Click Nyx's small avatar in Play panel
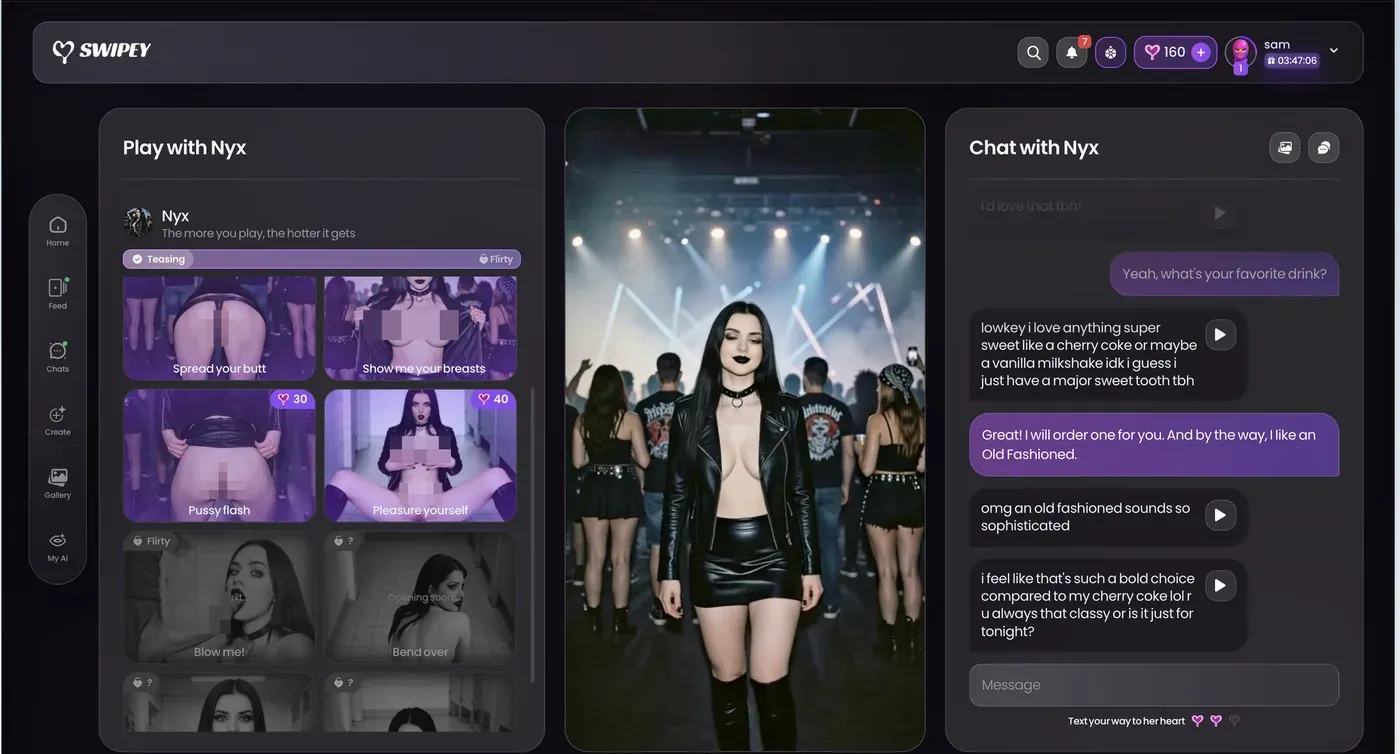The width and height of the screenshot is (1400, 754). click(x=138, y=222)
